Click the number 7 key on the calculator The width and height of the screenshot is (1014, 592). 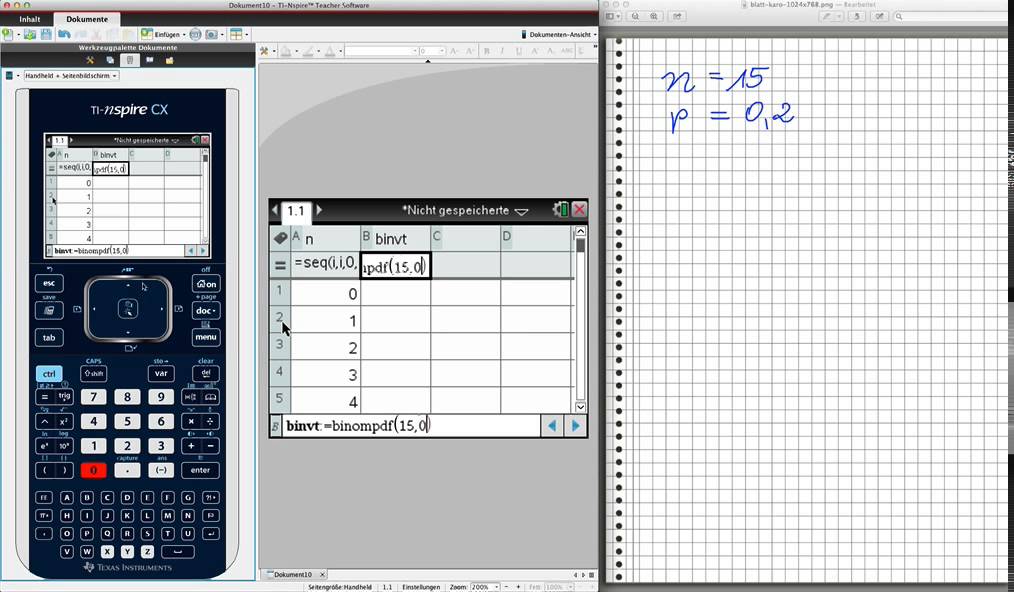[94, 397]
